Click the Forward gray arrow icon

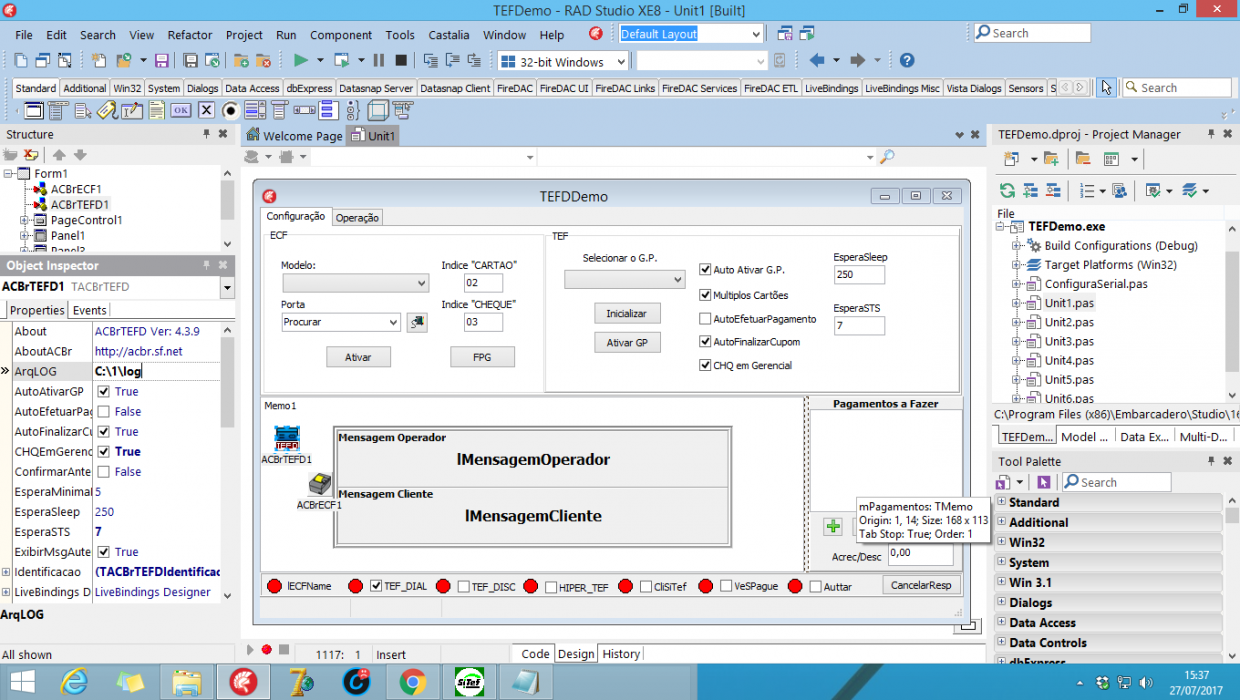857,61
